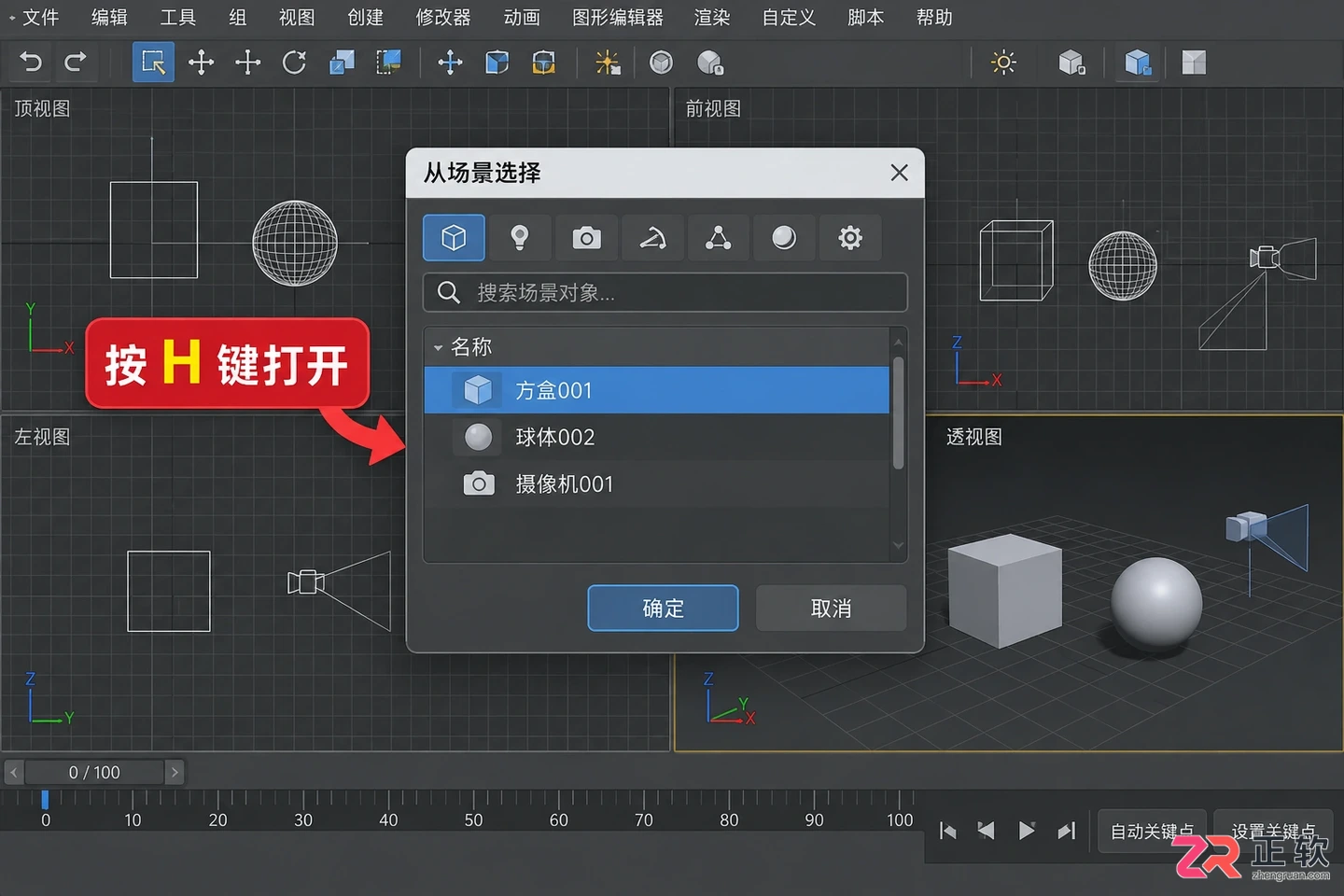The height and width of the screenshot is (896, 1344).
Task: Toggle the geometry cube filter in the dialog
Action: coord(454,238)
